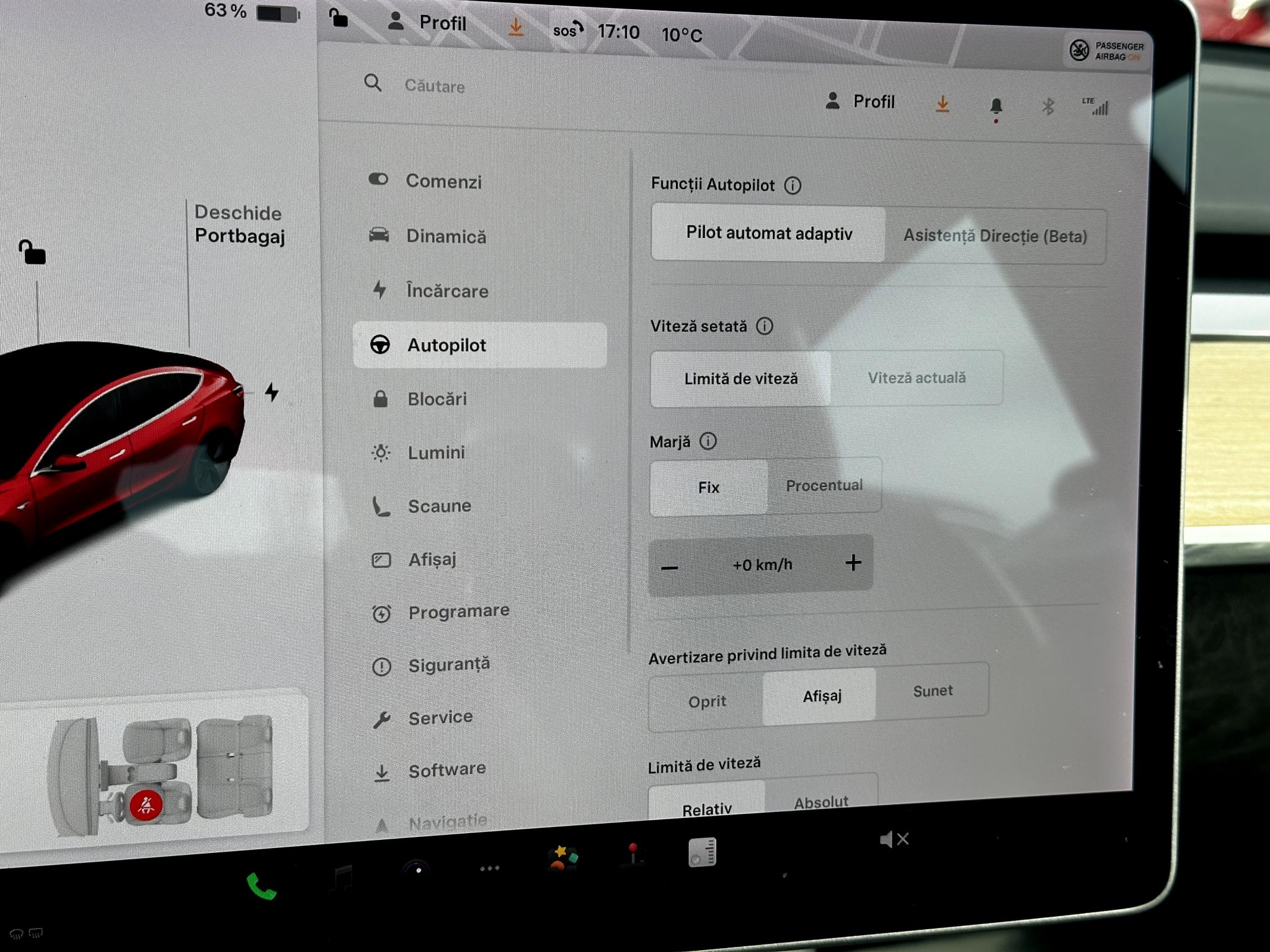Tap the status bar unlock padlock icon
This screenshot has width=1270, height=952.
click(x=339, y=17)
